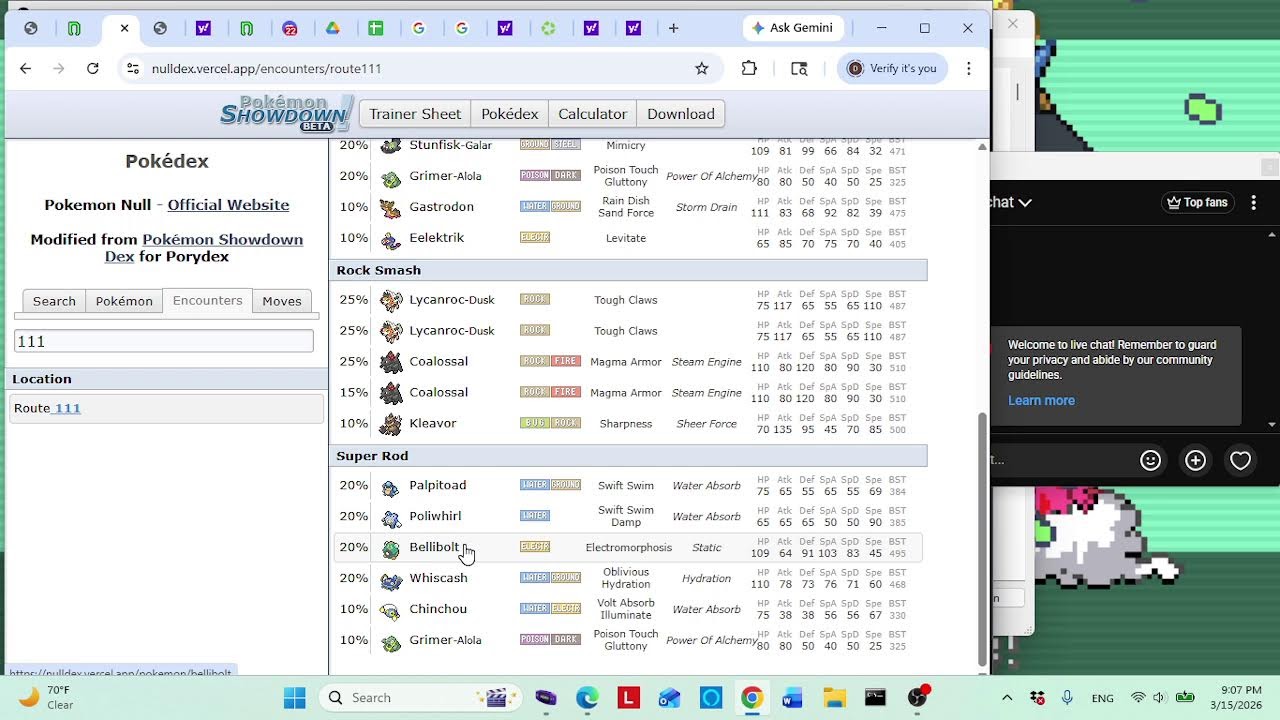Screen dimensions: 1280x720
Task: Open Microsoft Word from the taskbar
Action: (x=793, y=697)
